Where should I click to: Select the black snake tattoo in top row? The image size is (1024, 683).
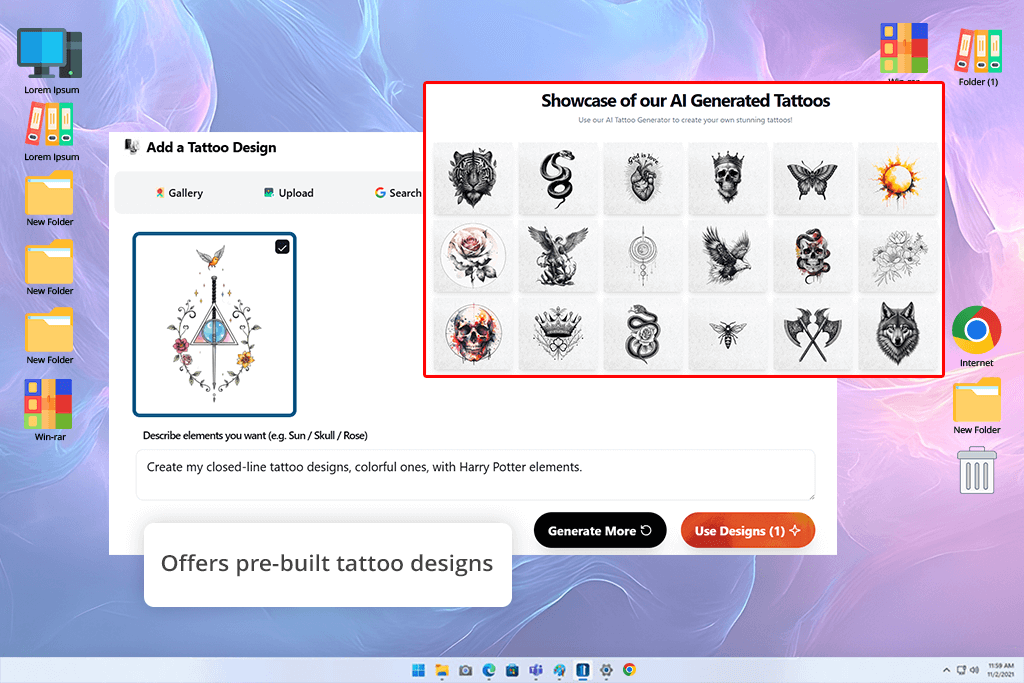pos(558,178)
